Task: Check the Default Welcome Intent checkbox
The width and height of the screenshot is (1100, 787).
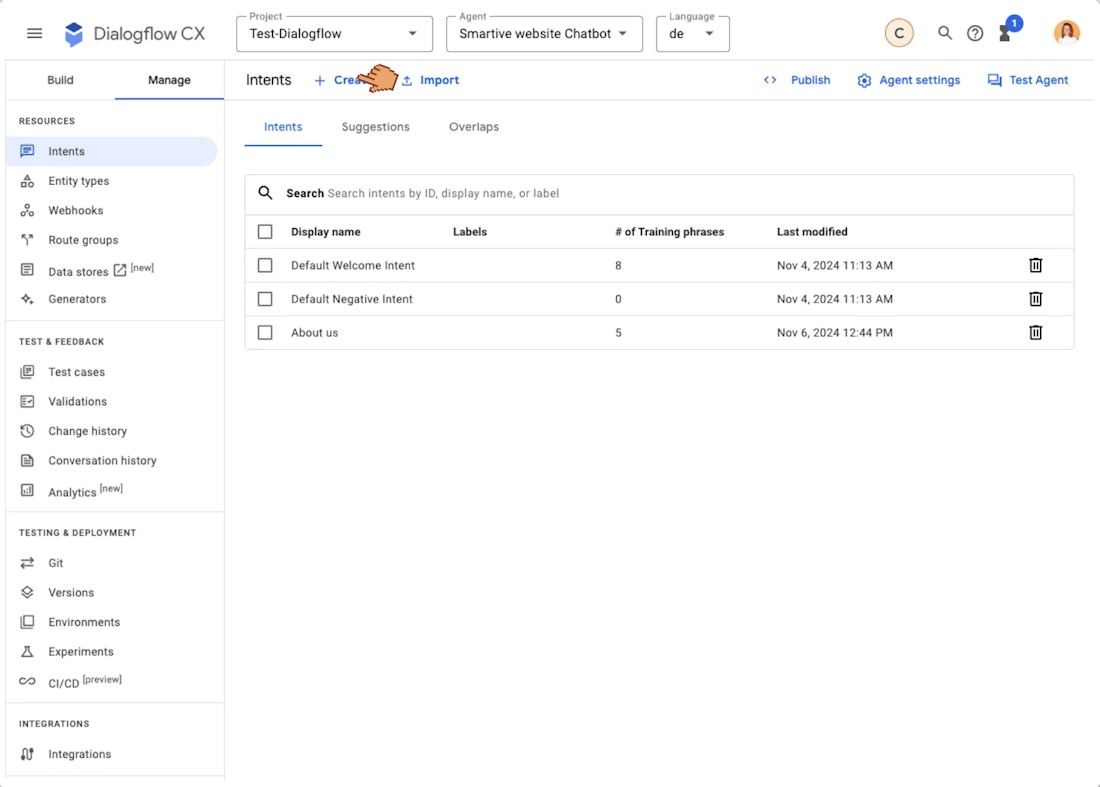Action: [265, 265]
